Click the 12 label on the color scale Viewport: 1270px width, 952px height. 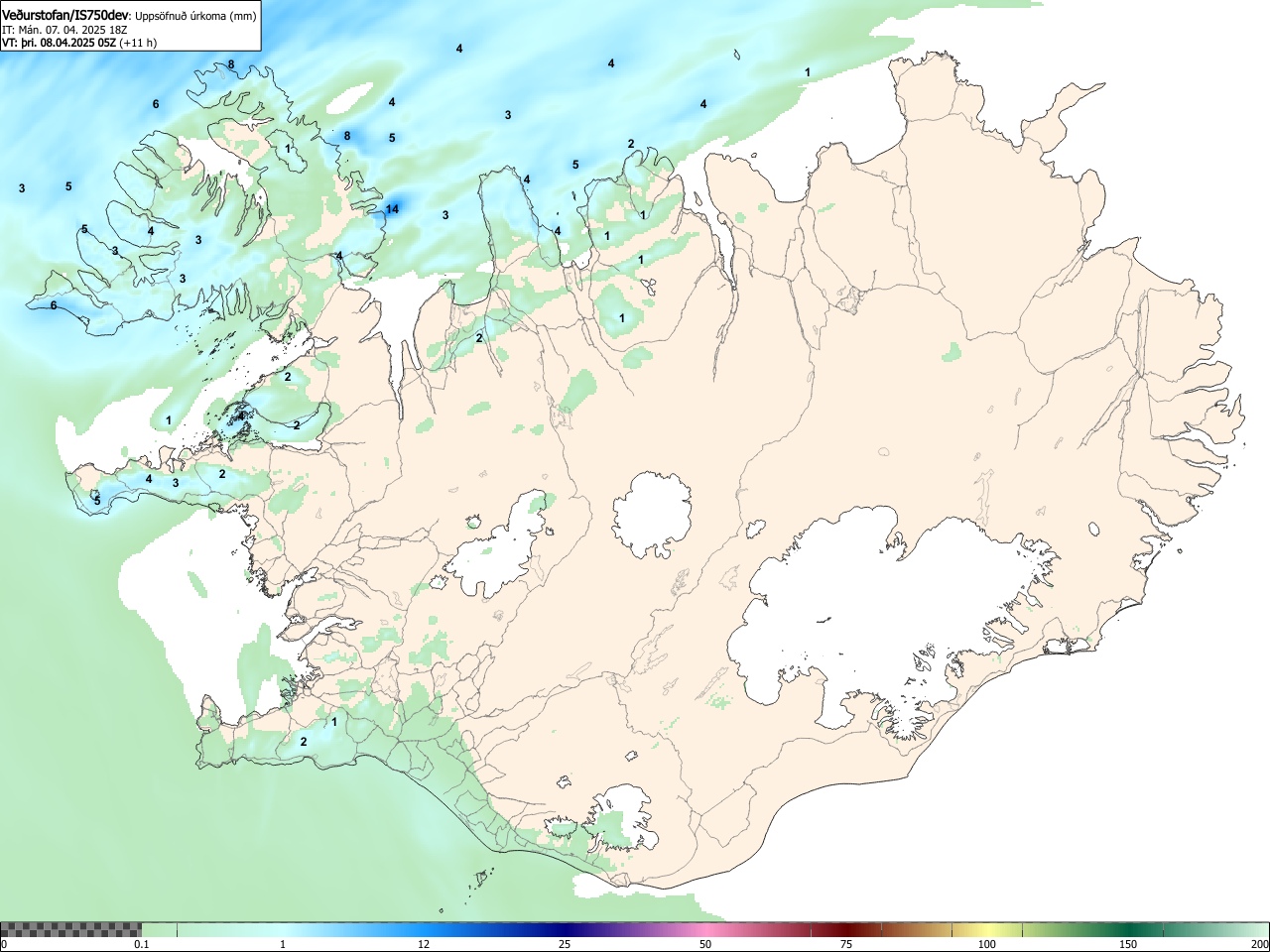(424, 944)
